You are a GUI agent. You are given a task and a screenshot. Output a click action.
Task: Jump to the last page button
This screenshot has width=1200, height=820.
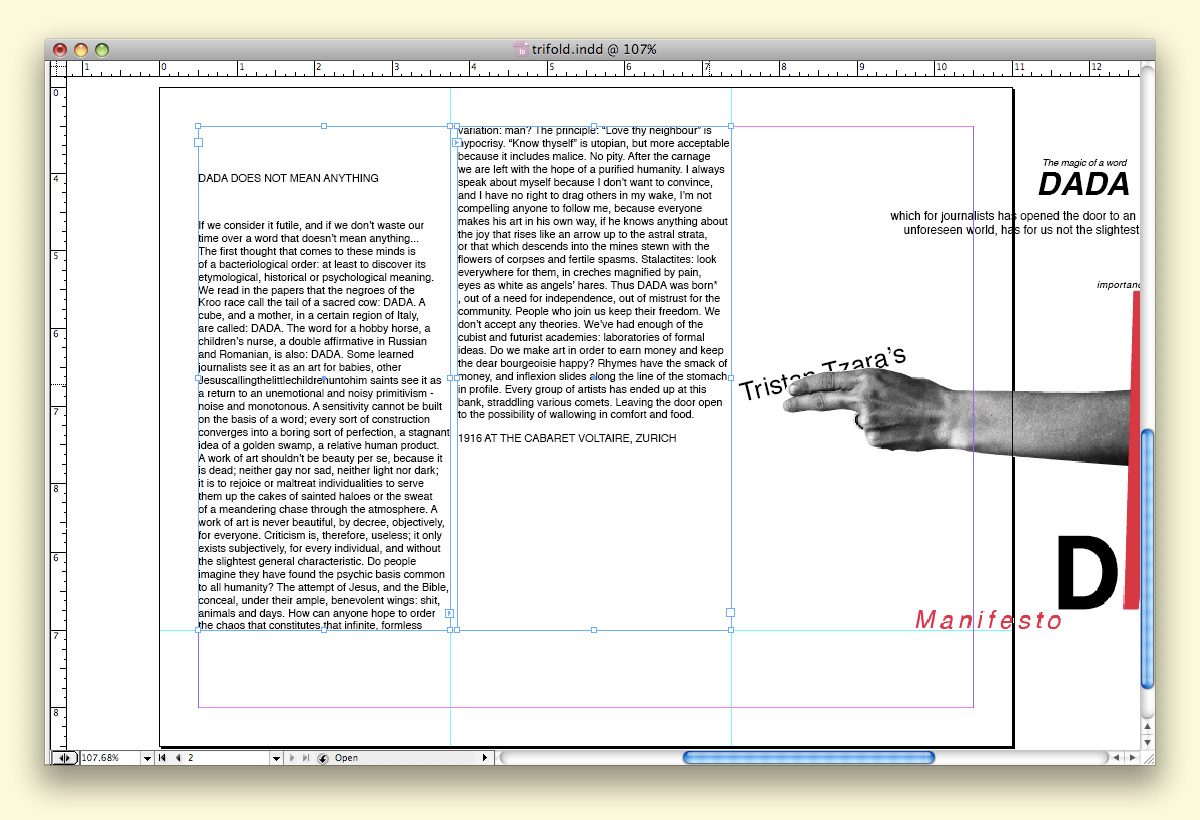(306, 758)
